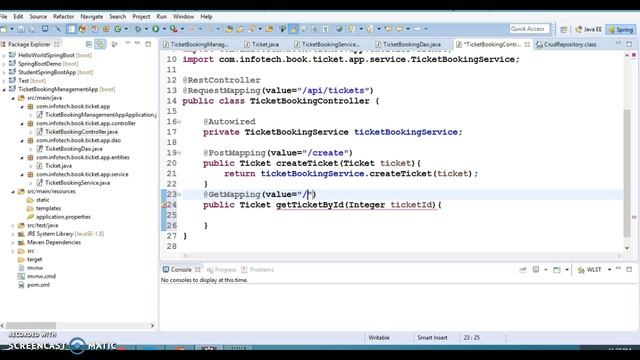
Task: Click the Save All toolbar icon
Action: 33,29
